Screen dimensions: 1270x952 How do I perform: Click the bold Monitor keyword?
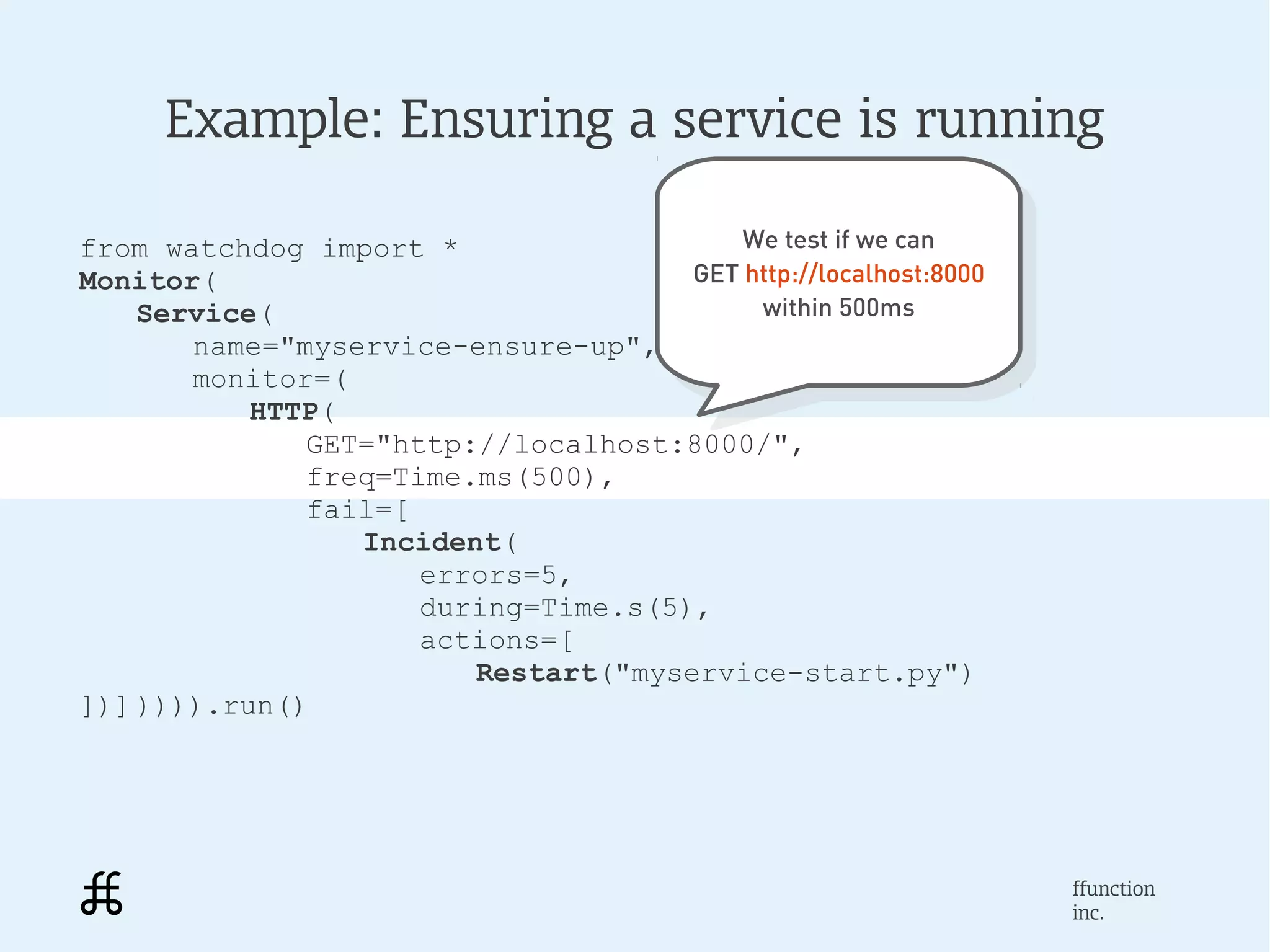coord(139,281)
